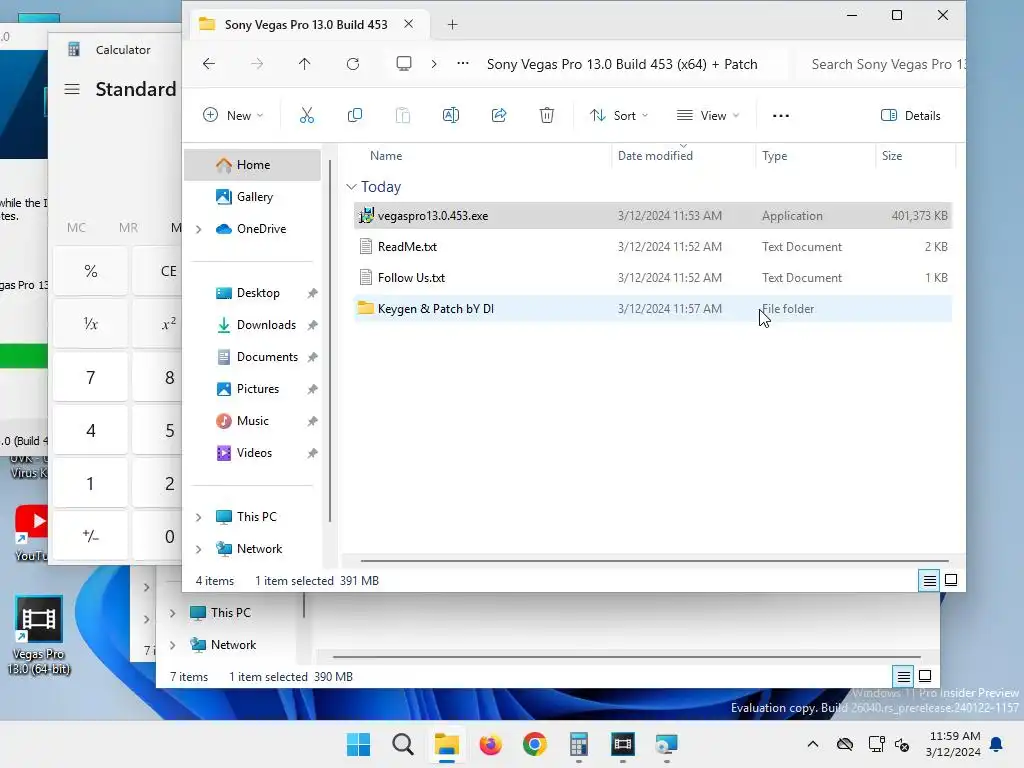The image size is (1024, 768).
Task: Click the Delete trash icon
Action: coord(547,116)
